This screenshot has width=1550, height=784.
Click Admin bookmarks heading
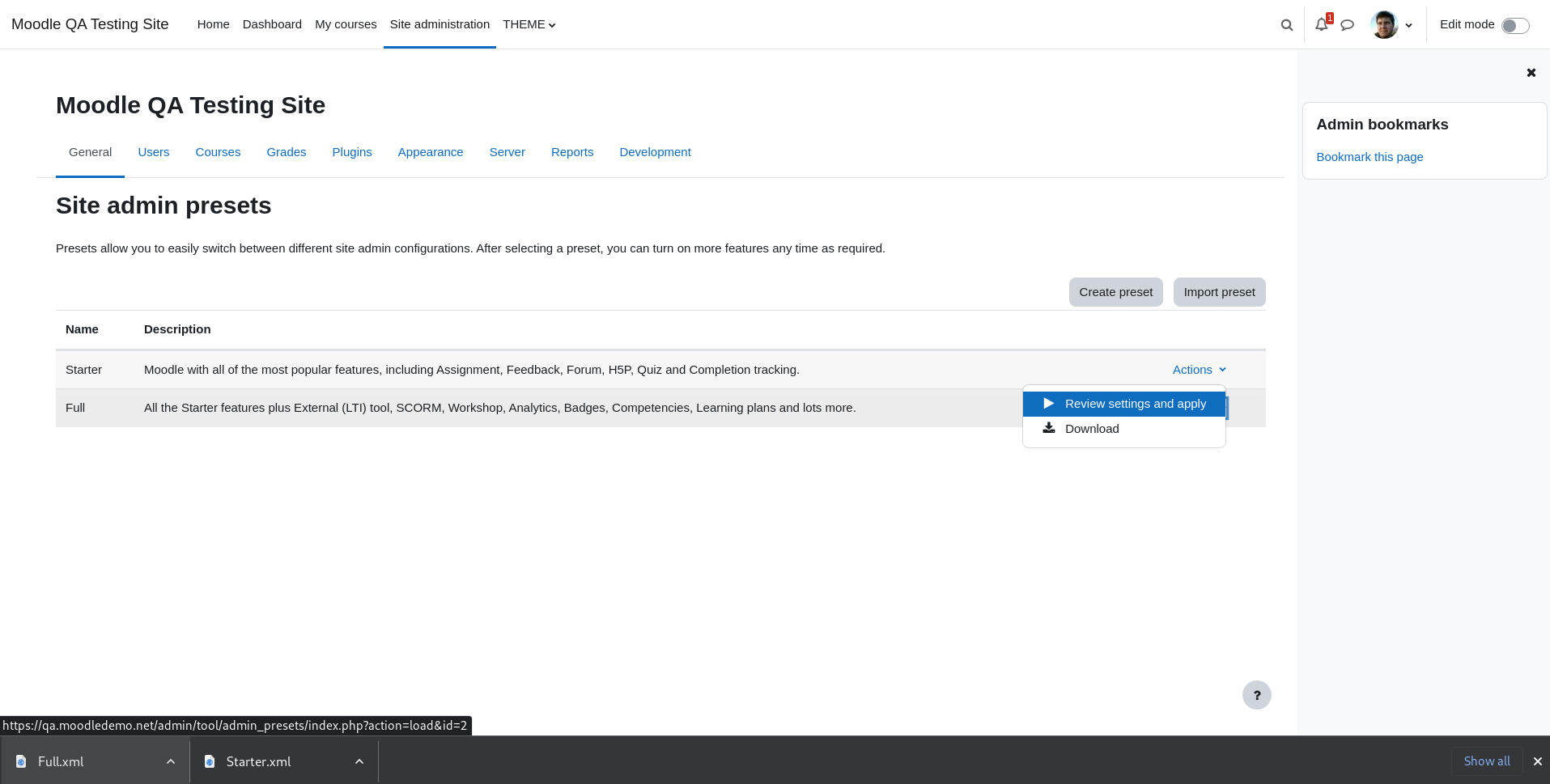point(1382,125)
